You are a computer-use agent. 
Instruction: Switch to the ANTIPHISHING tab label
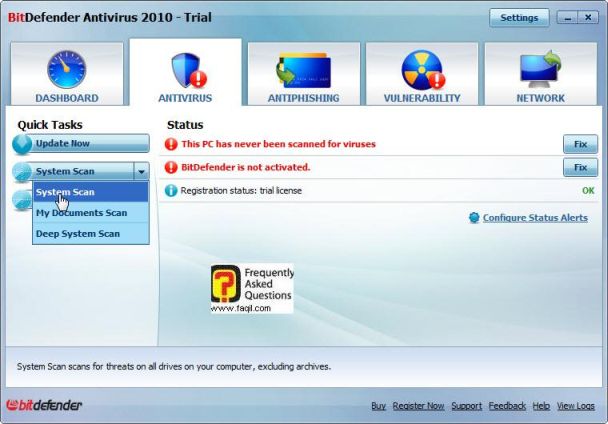304,98
